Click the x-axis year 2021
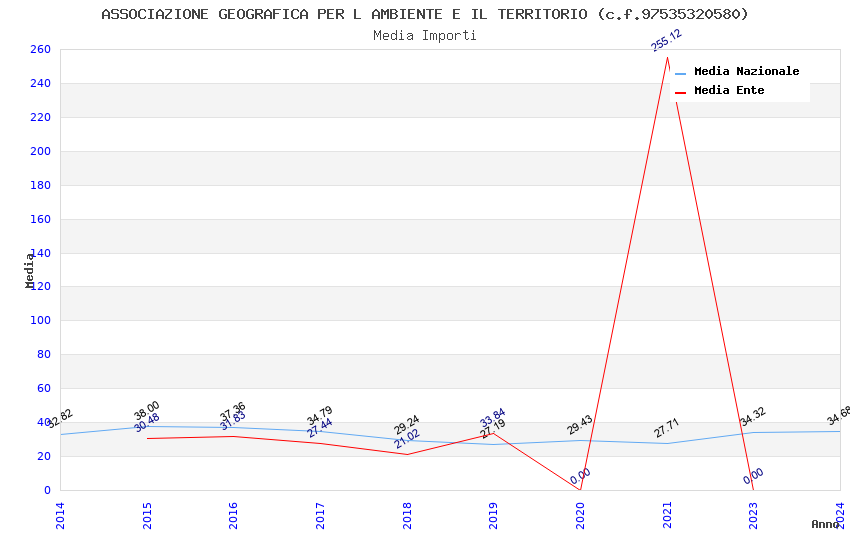850x550 pixels. pos(667,515)
